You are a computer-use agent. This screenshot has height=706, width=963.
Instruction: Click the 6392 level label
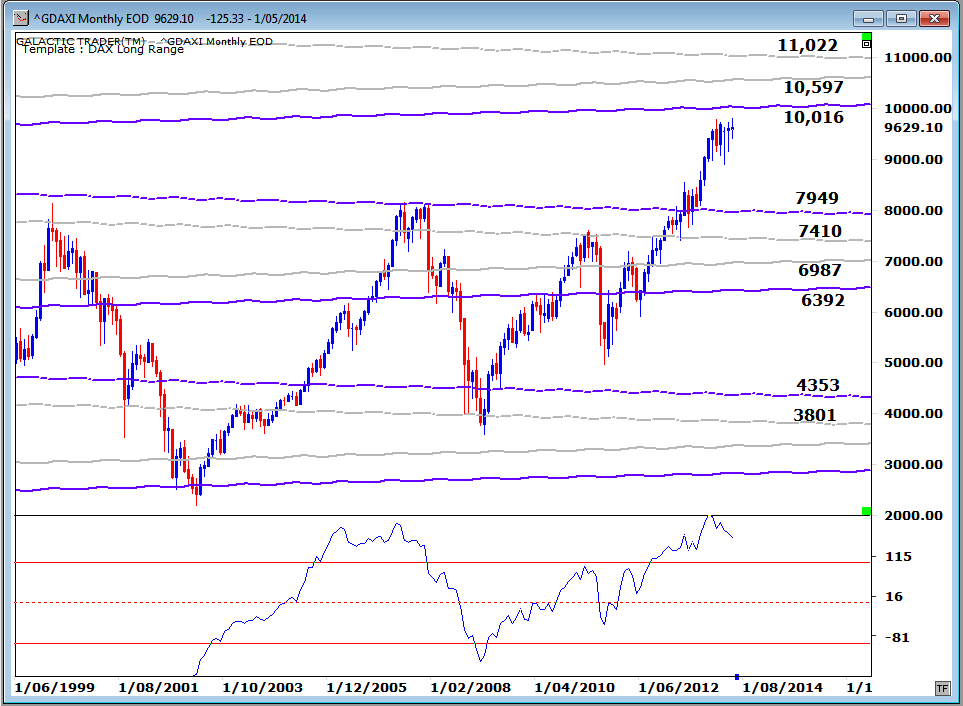[823, 300]
